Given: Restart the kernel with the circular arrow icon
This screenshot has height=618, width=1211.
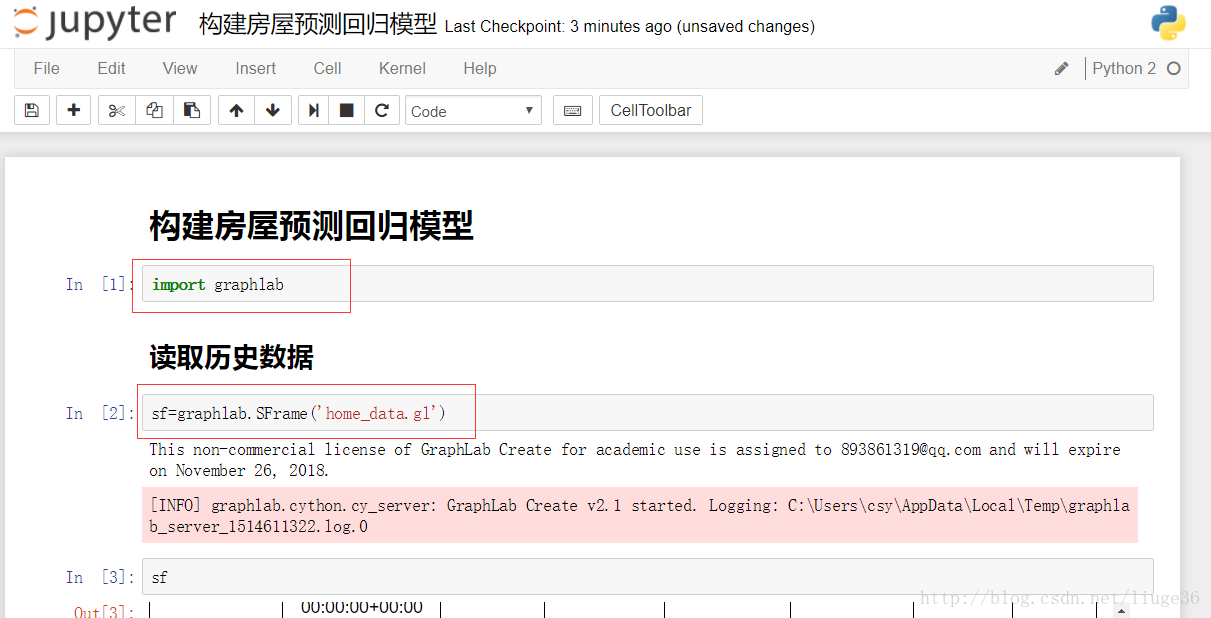Looking at the screenshot, I should point(381,110).
